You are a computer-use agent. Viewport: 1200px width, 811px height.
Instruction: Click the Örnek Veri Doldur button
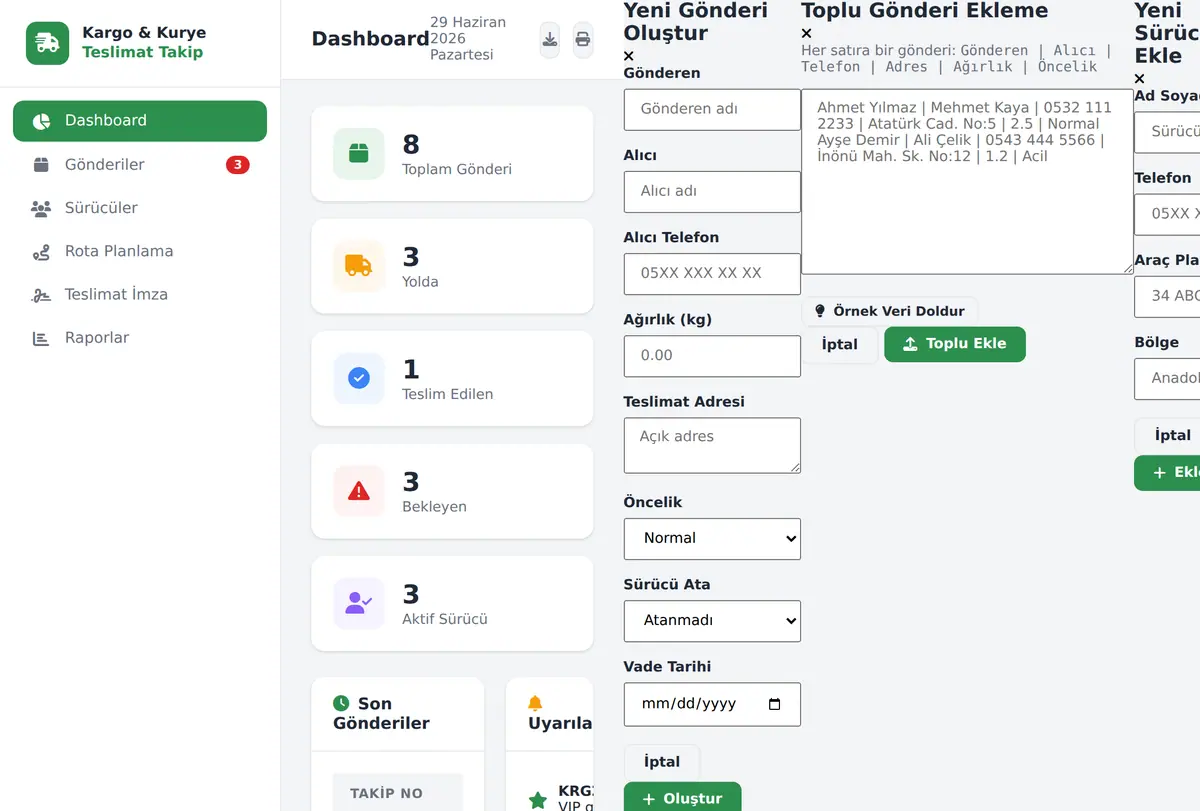pyautogui.click(x=890, y=311)
